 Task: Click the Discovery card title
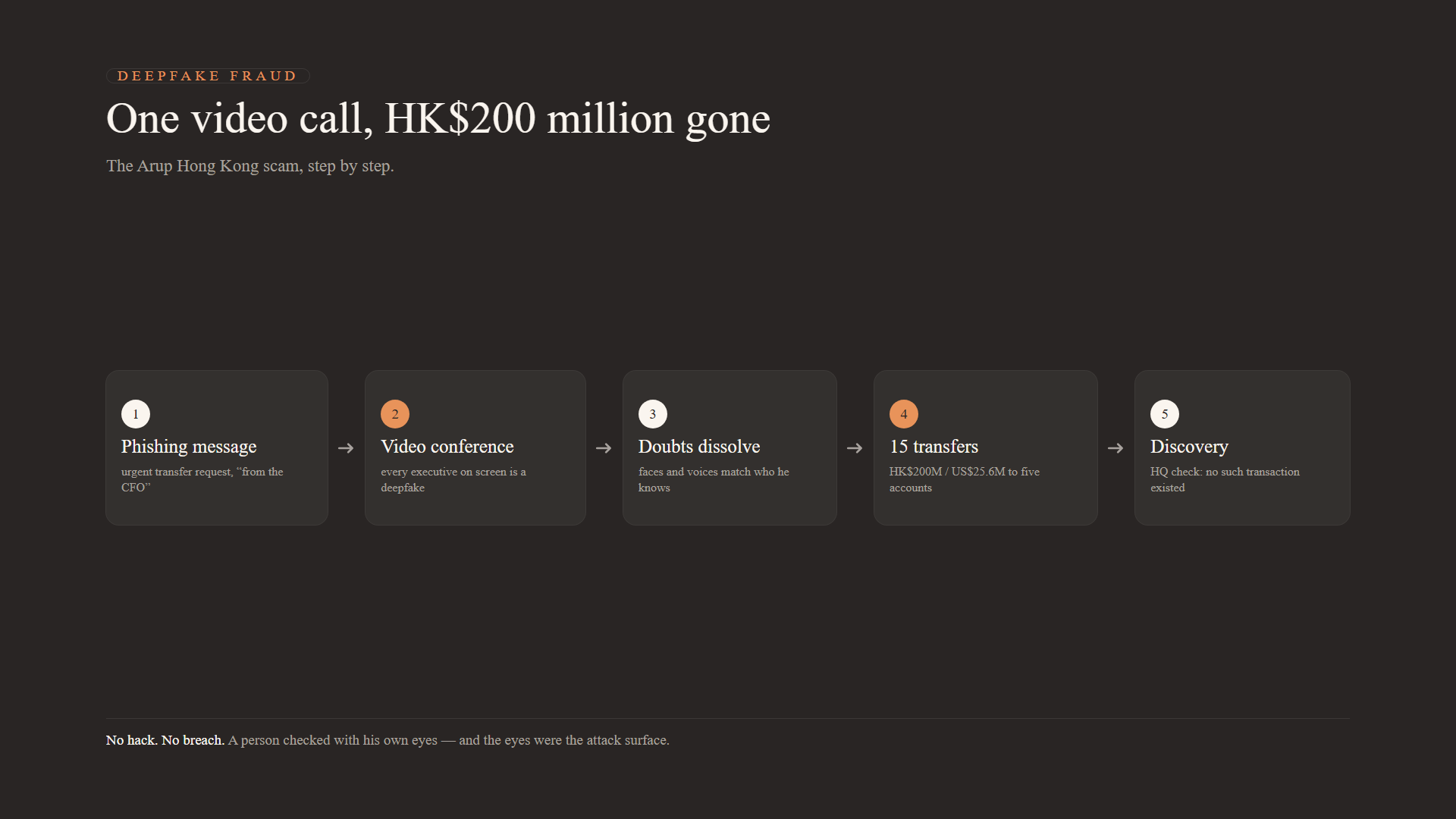coord(1189,447)
